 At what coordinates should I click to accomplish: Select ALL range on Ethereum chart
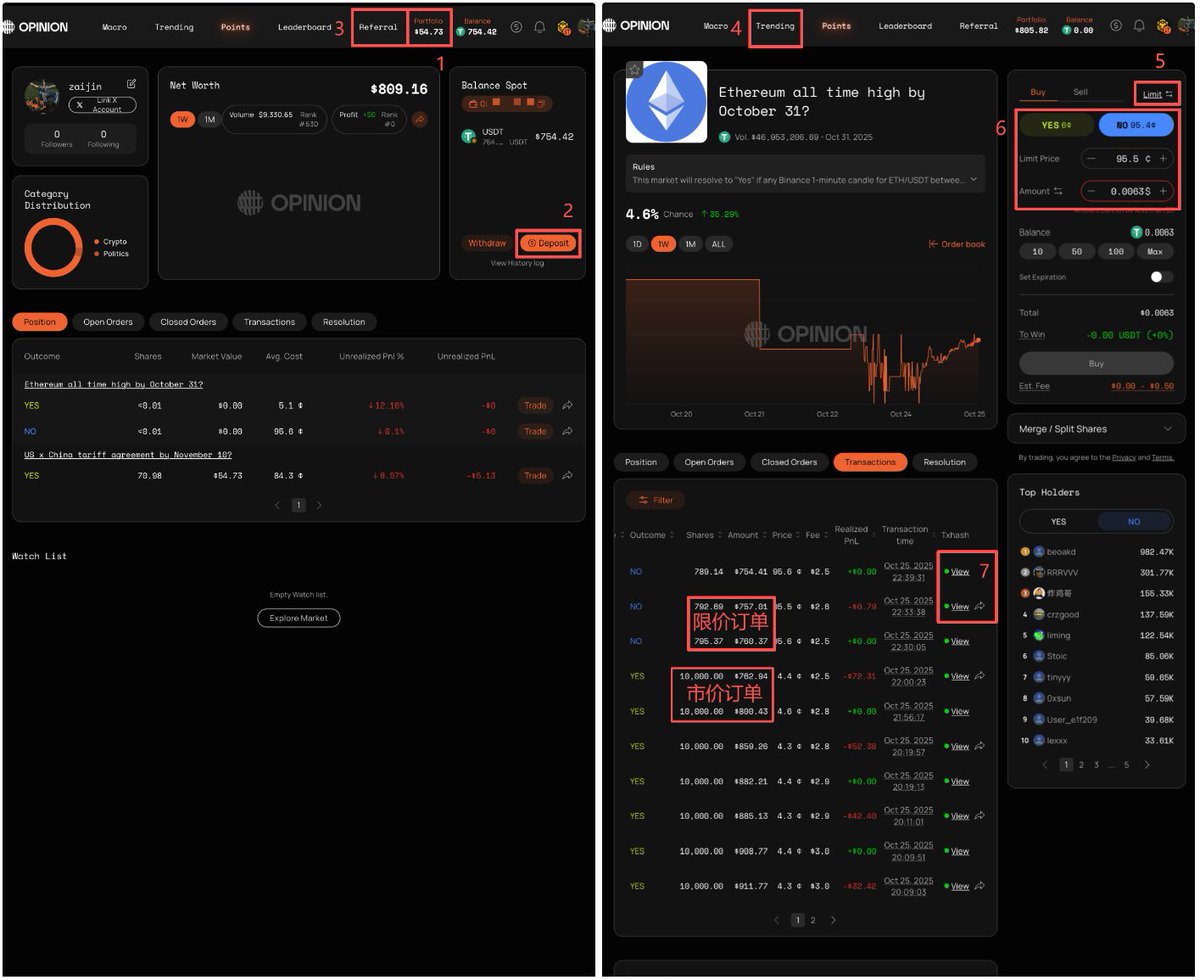pyautogui.click(x=718, y=244)
